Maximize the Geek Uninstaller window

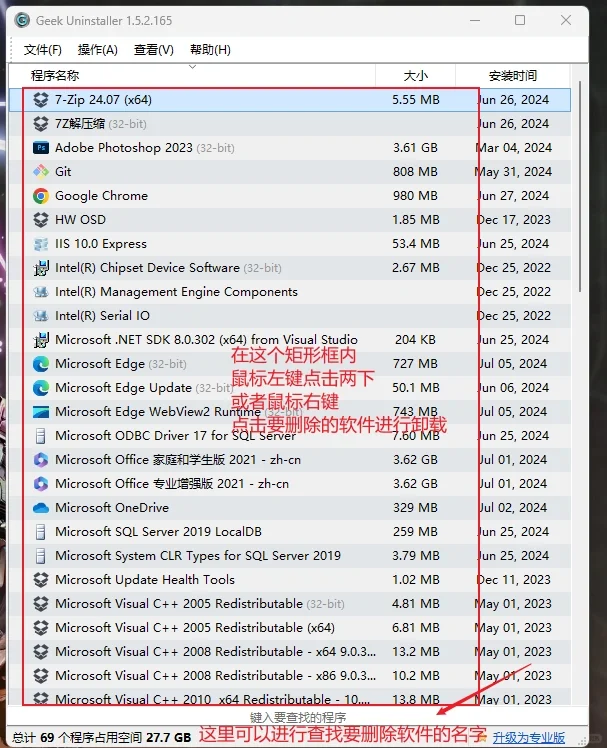520,20
